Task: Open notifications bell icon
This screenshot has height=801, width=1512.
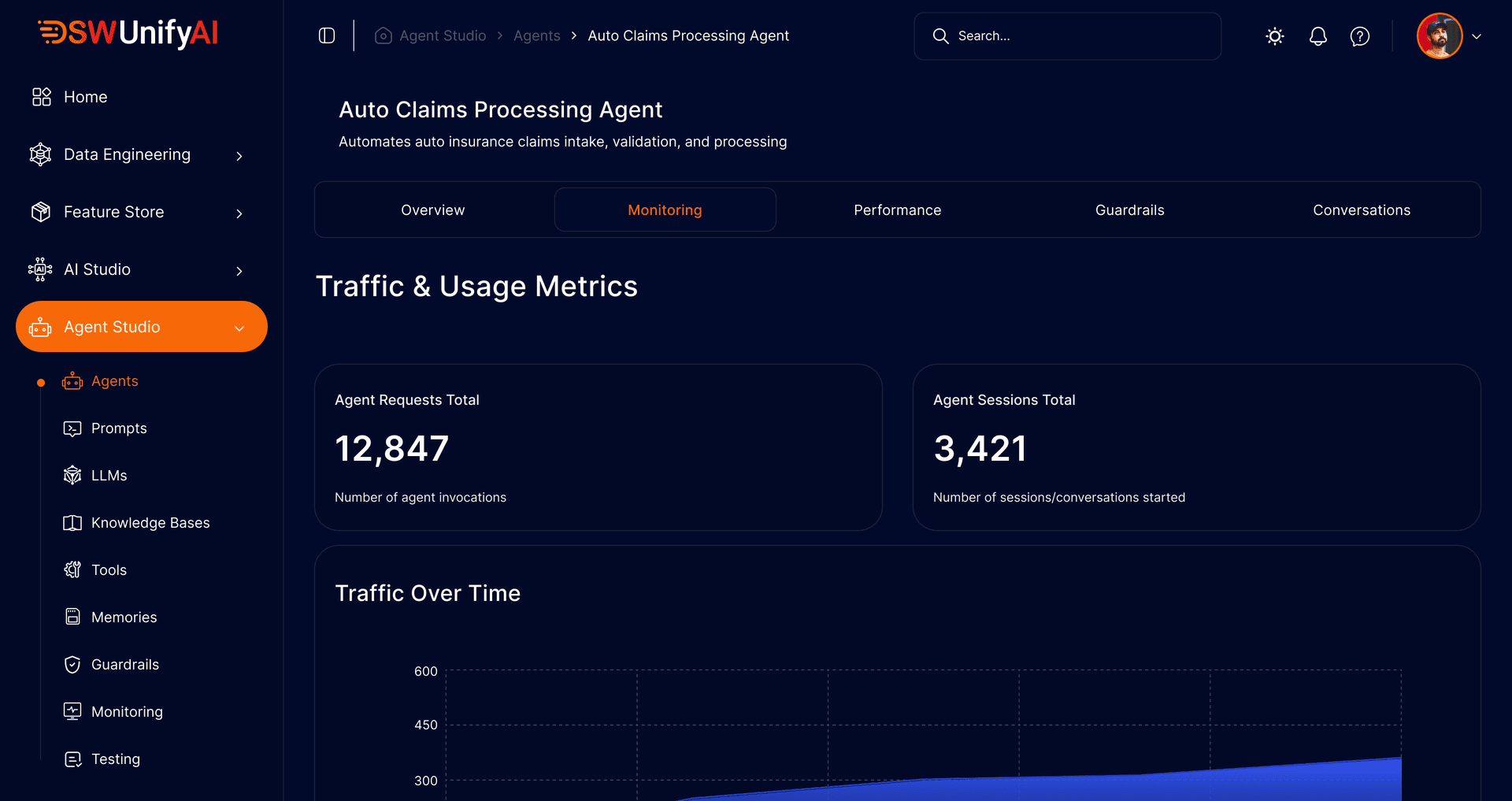Action: pyautogui.click(x=1317, y=36)
